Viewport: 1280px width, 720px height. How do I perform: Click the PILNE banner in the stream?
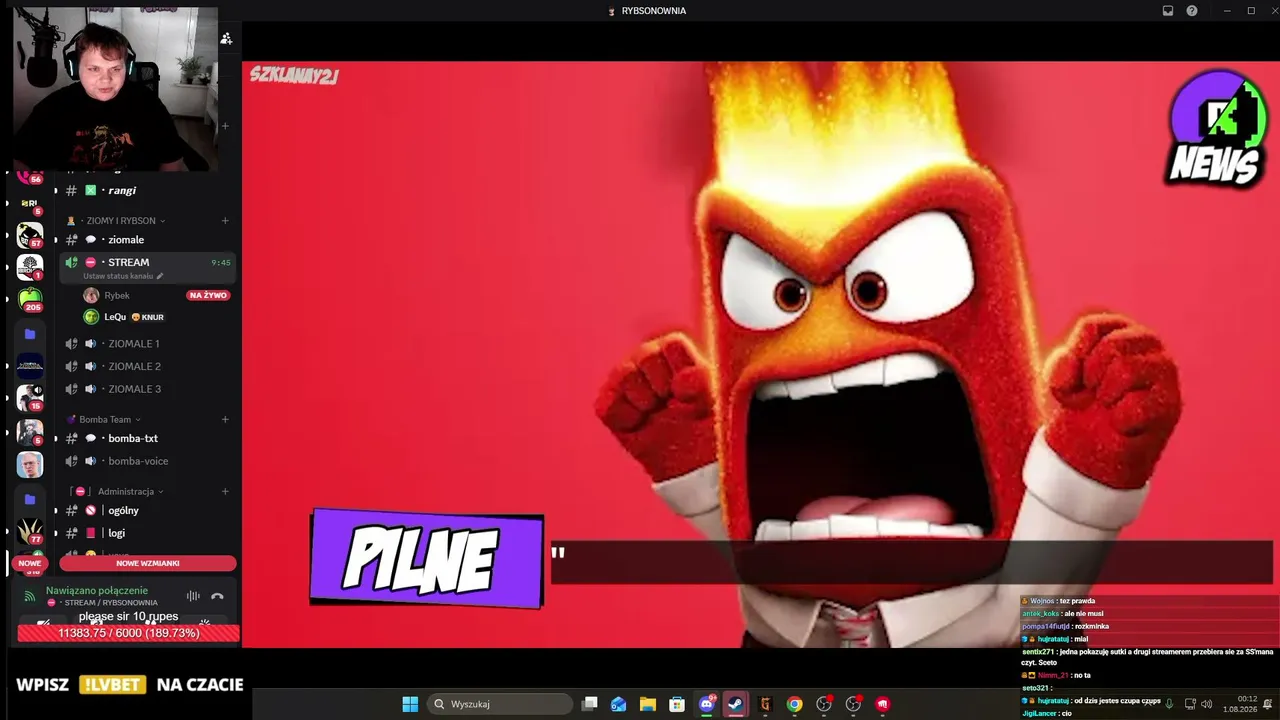pos(427,560)
